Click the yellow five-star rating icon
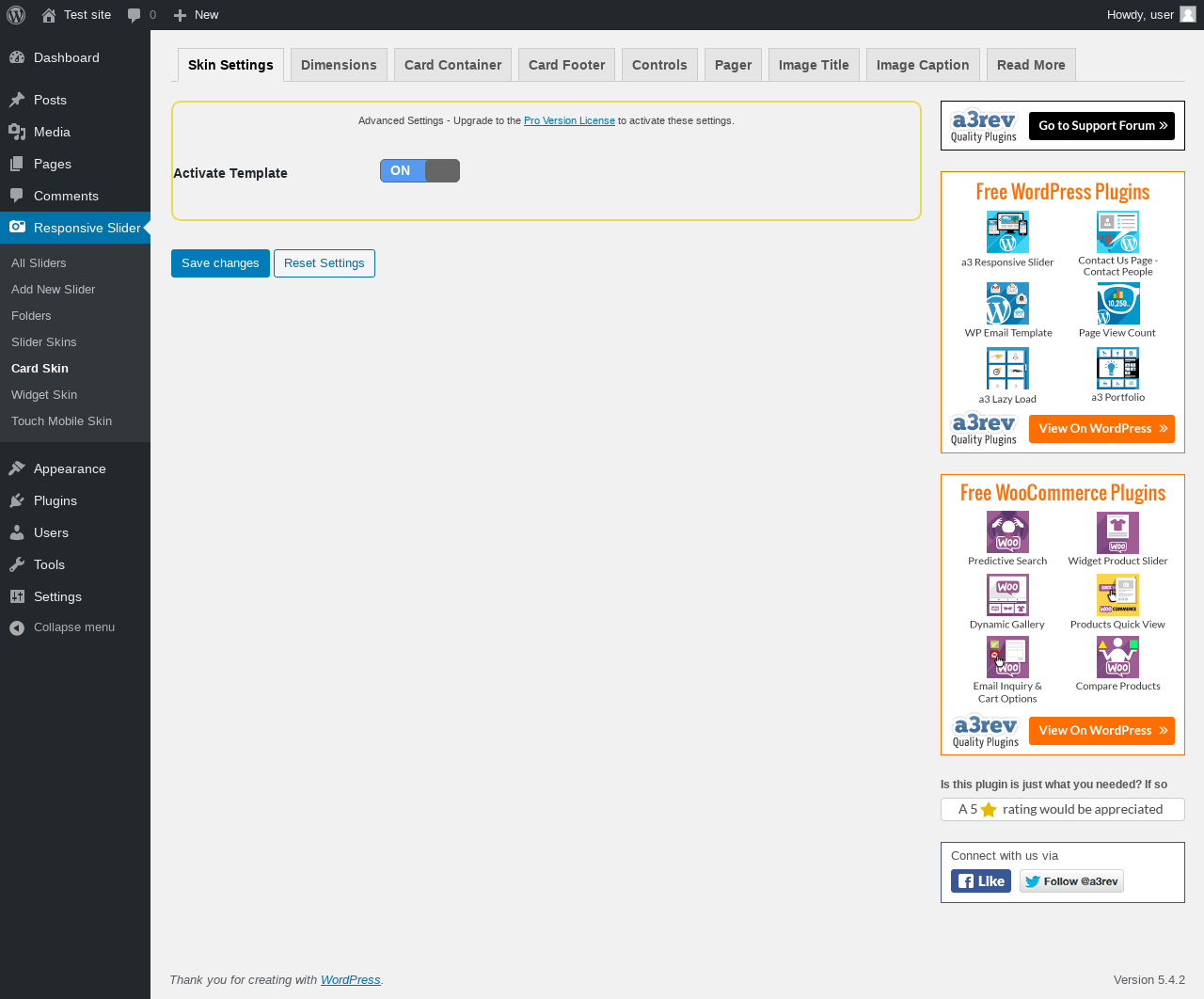Screen dimensions: 1204x999 [989, 809]
